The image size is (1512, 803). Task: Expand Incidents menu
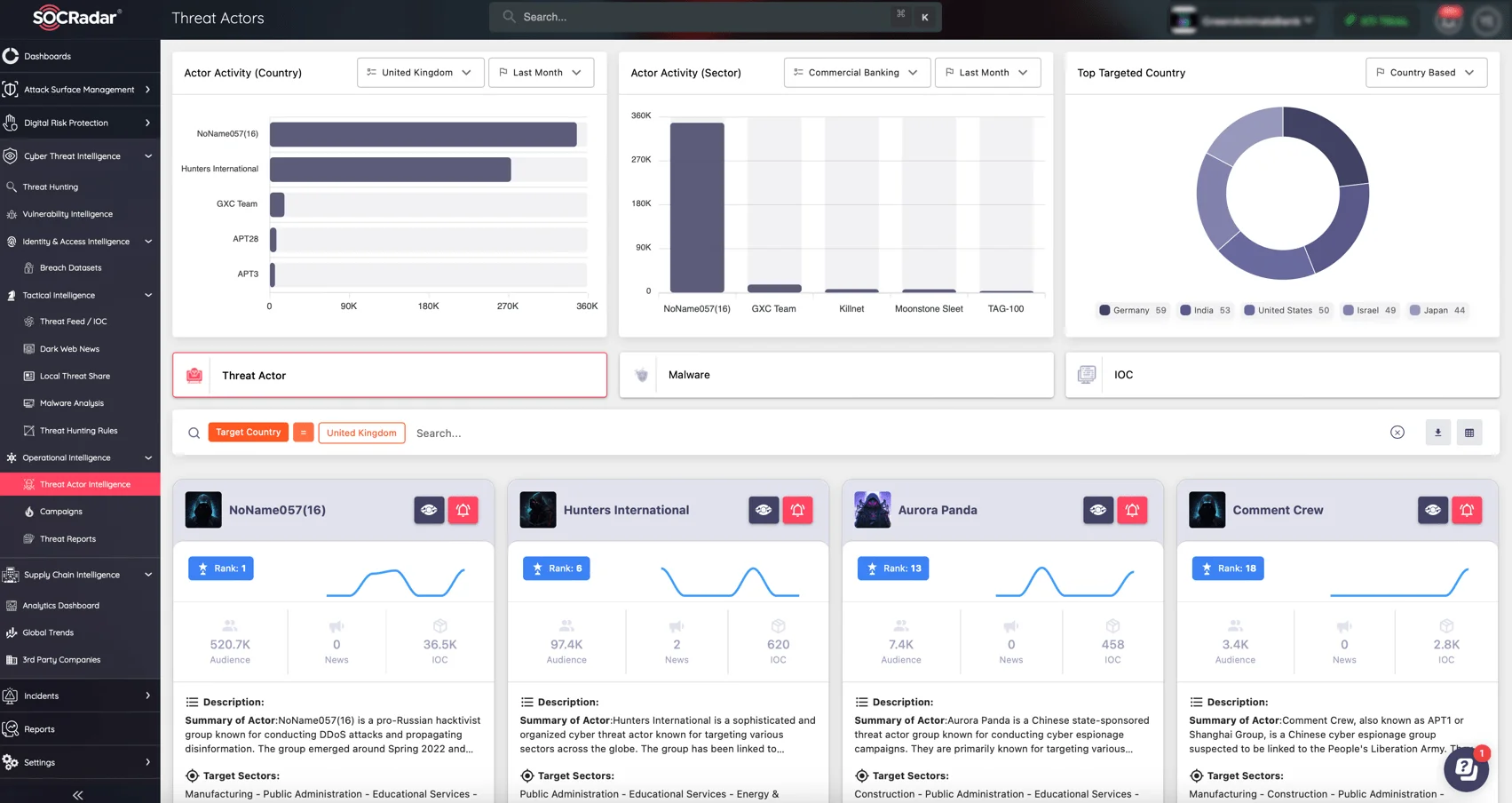tap(80, 696)
